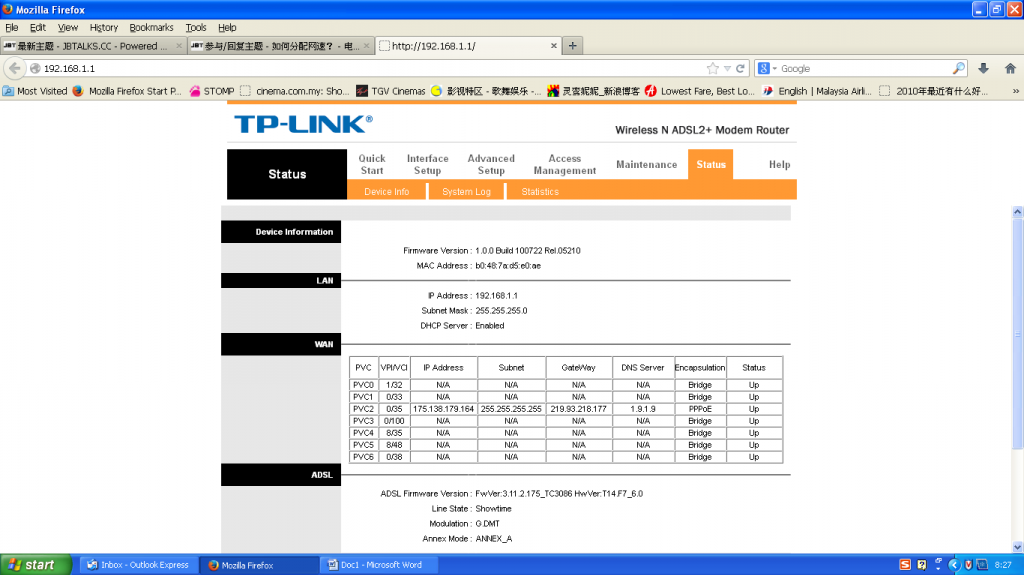Click the page scrollbar down arrow
Screen dimensions: 1024x575
(1017, 547)
